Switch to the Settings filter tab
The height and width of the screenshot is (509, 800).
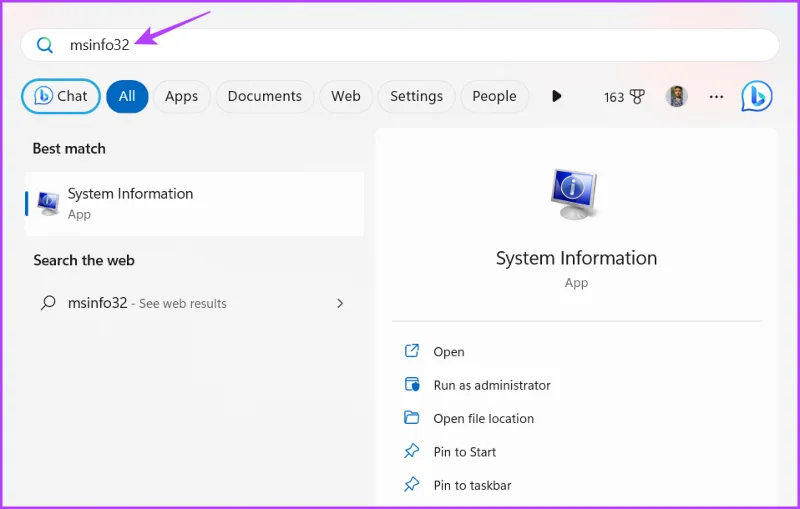pos(416,96)
